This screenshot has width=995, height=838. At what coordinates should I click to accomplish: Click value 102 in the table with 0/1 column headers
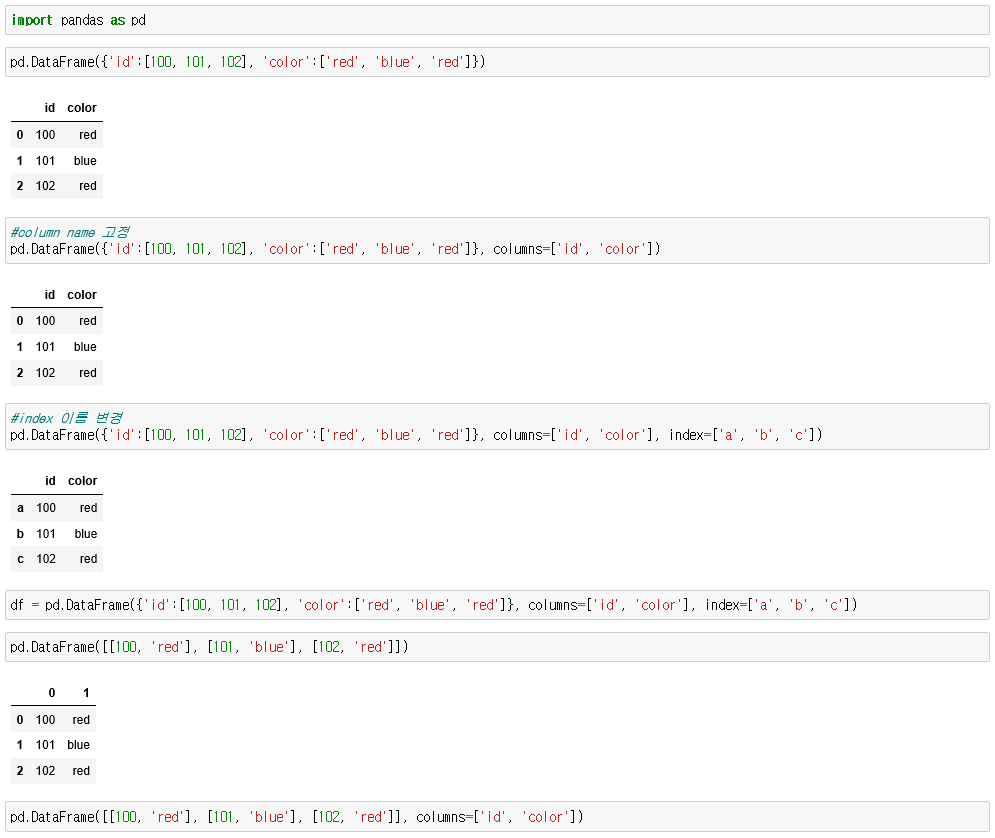pos(45,771)
